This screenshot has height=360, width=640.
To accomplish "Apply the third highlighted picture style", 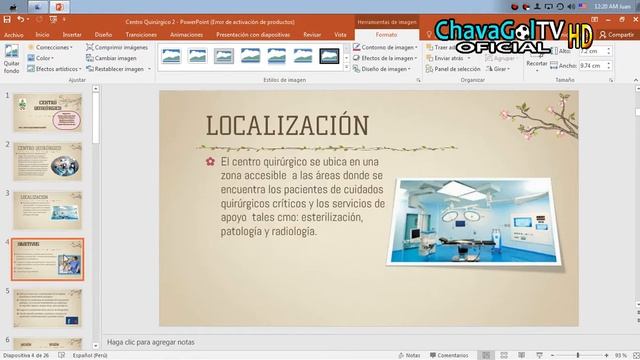I will coord(224,56).
